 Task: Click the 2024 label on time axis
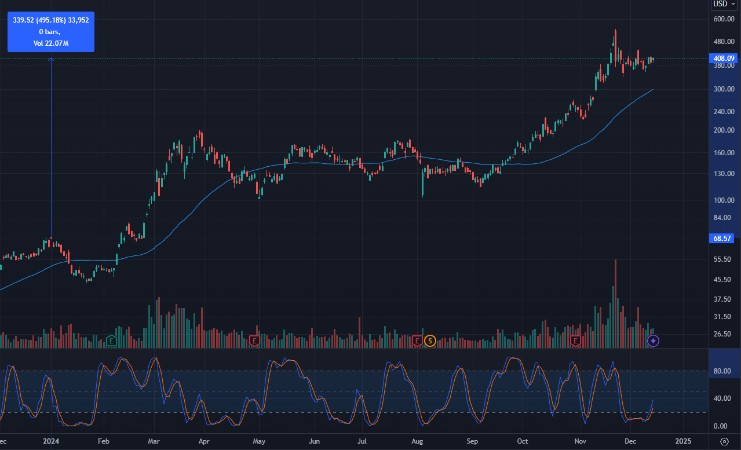coord(50,441)
